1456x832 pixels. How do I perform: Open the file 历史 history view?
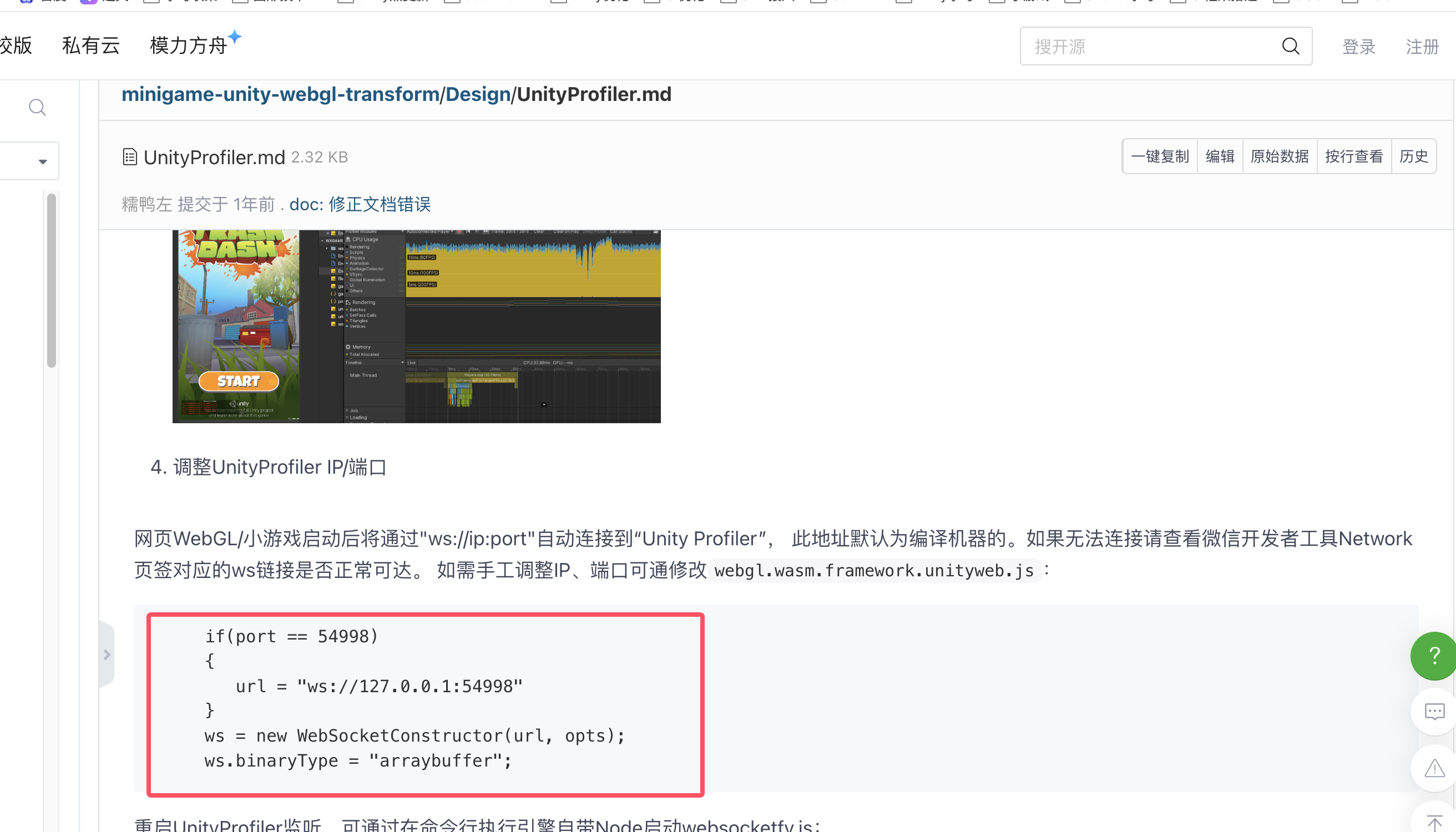1414,156
